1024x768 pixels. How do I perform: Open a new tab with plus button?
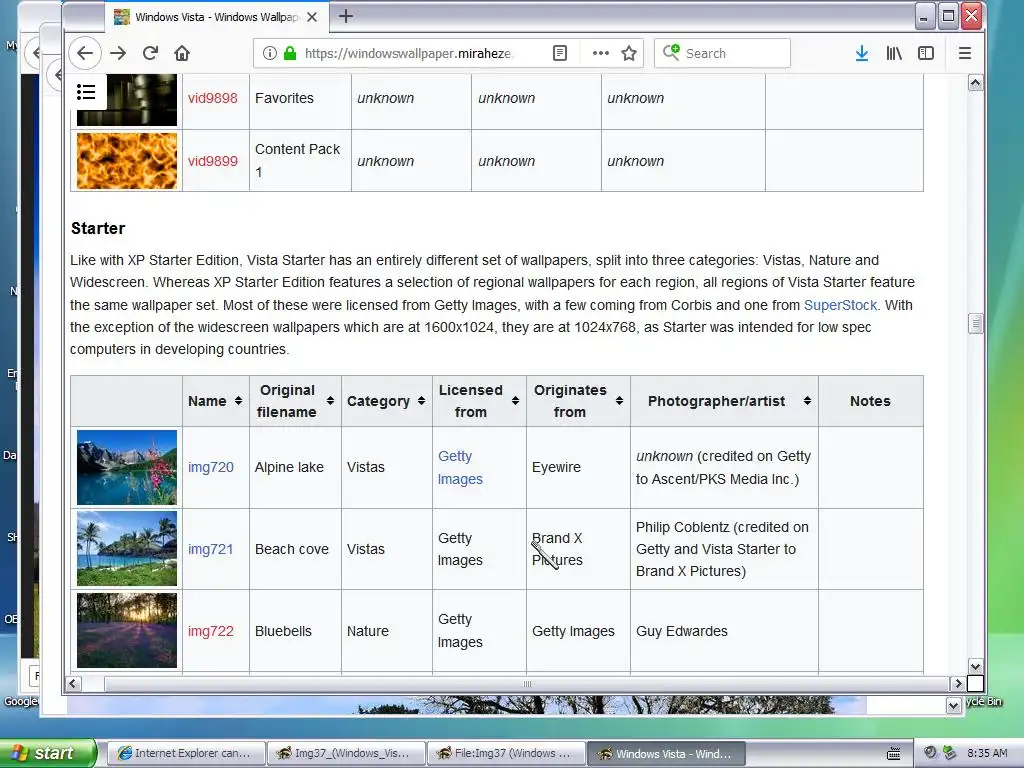[346, 16]
